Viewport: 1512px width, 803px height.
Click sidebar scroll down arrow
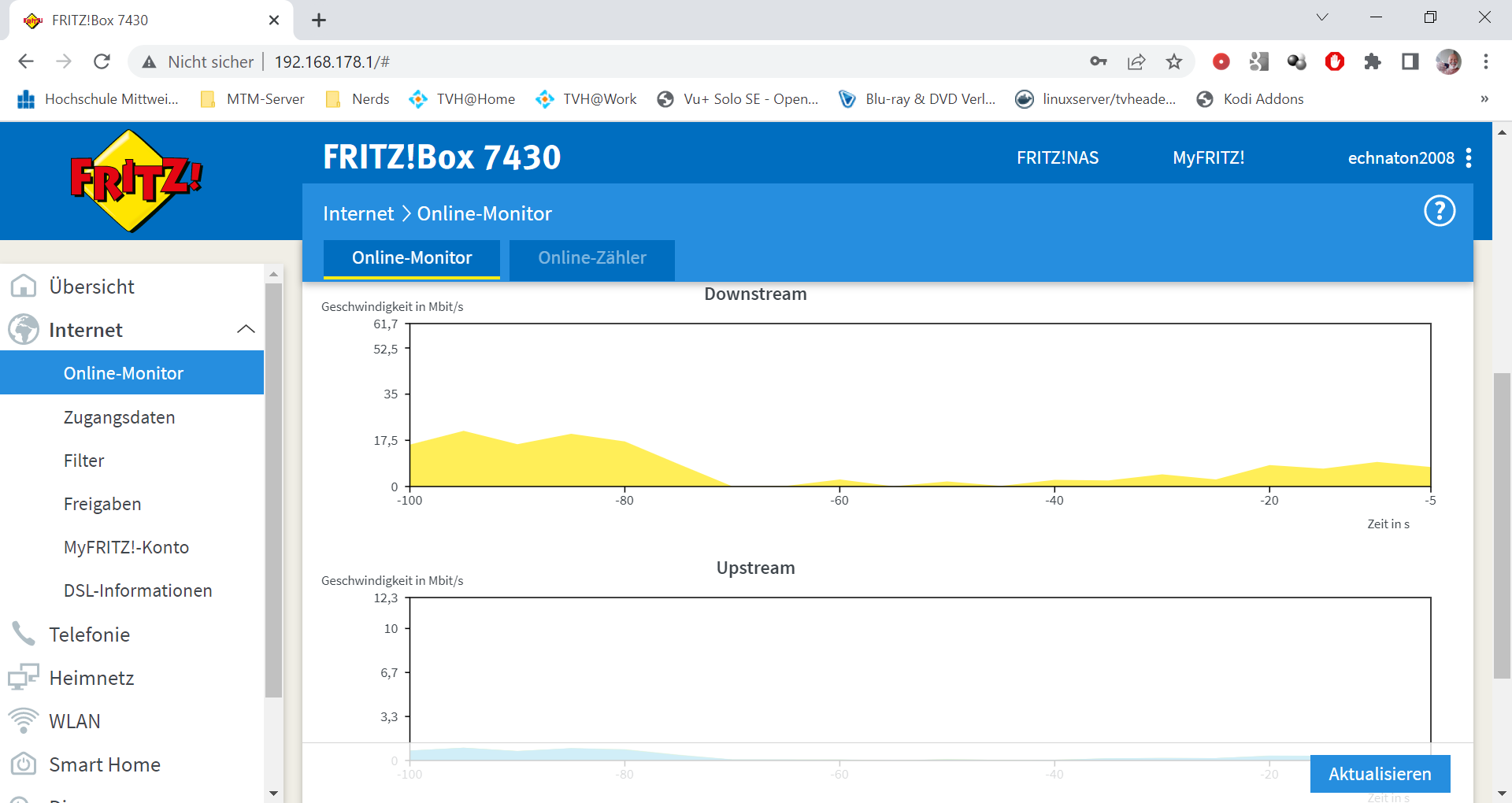(x=273, y=793)
